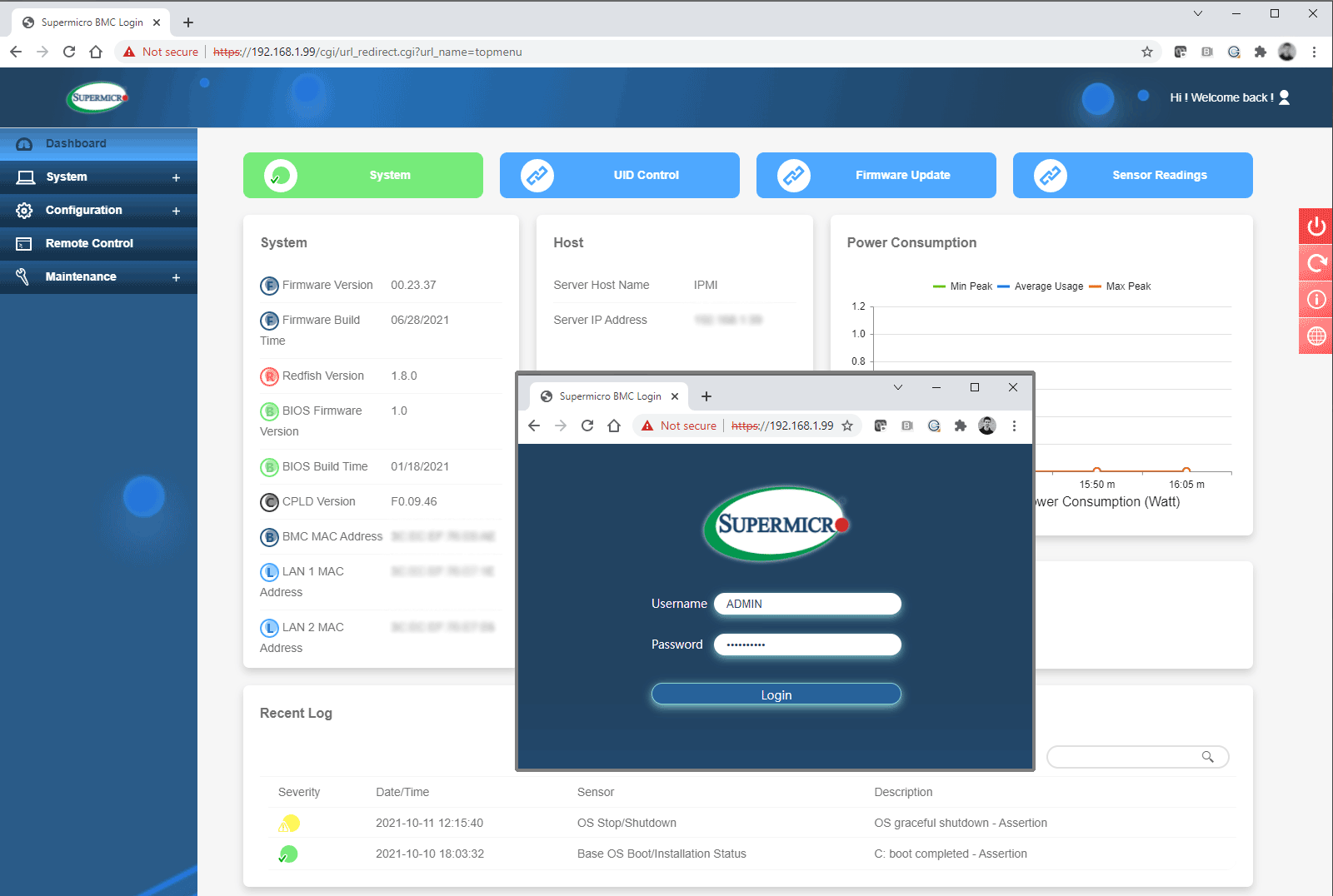The width and height of the screenshot is (1333, 896).
Task: Click the login window reload button
Action: coord(587,426)
